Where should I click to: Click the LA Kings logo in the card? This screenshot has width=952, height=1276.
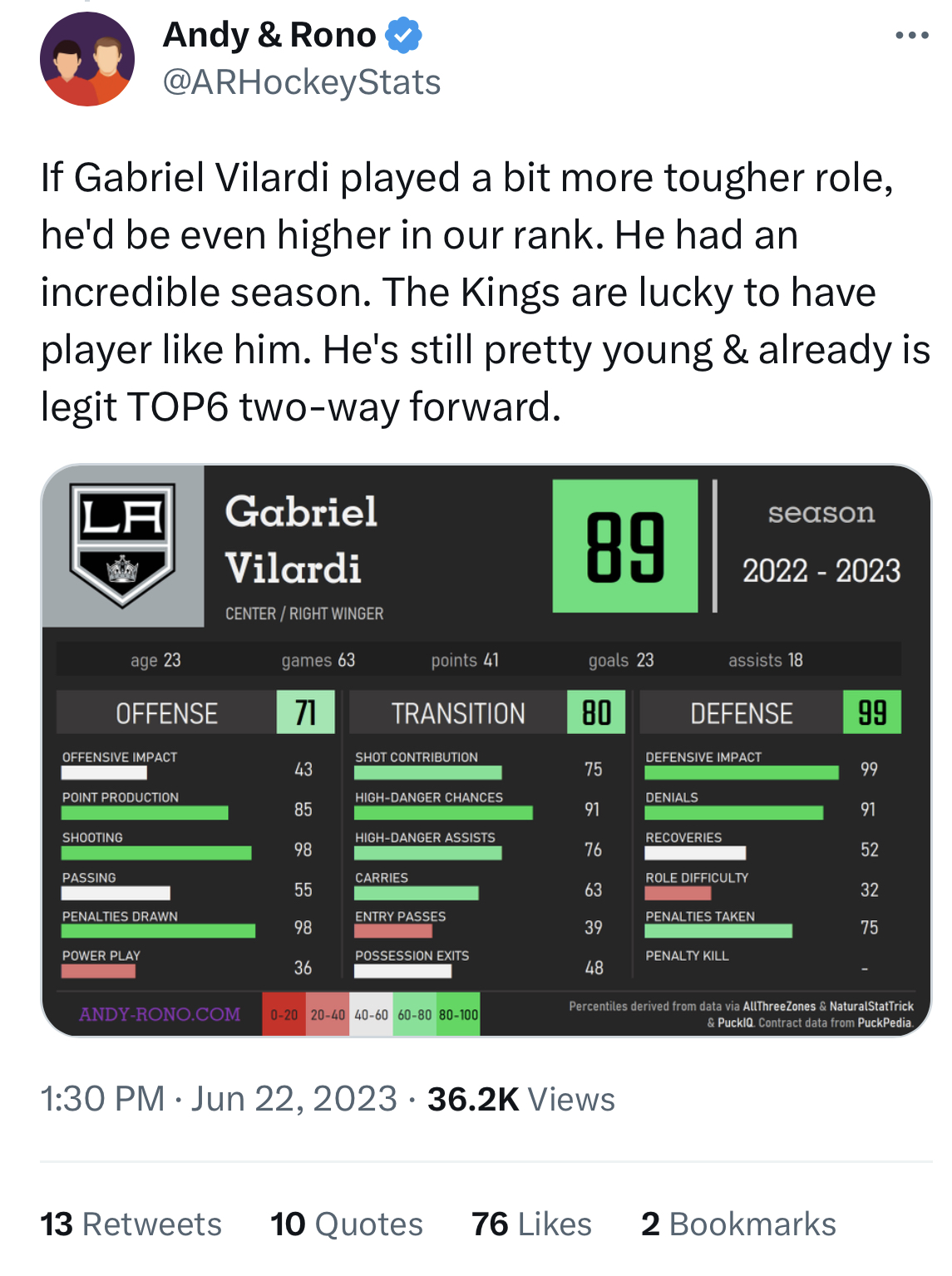[122, 544]
